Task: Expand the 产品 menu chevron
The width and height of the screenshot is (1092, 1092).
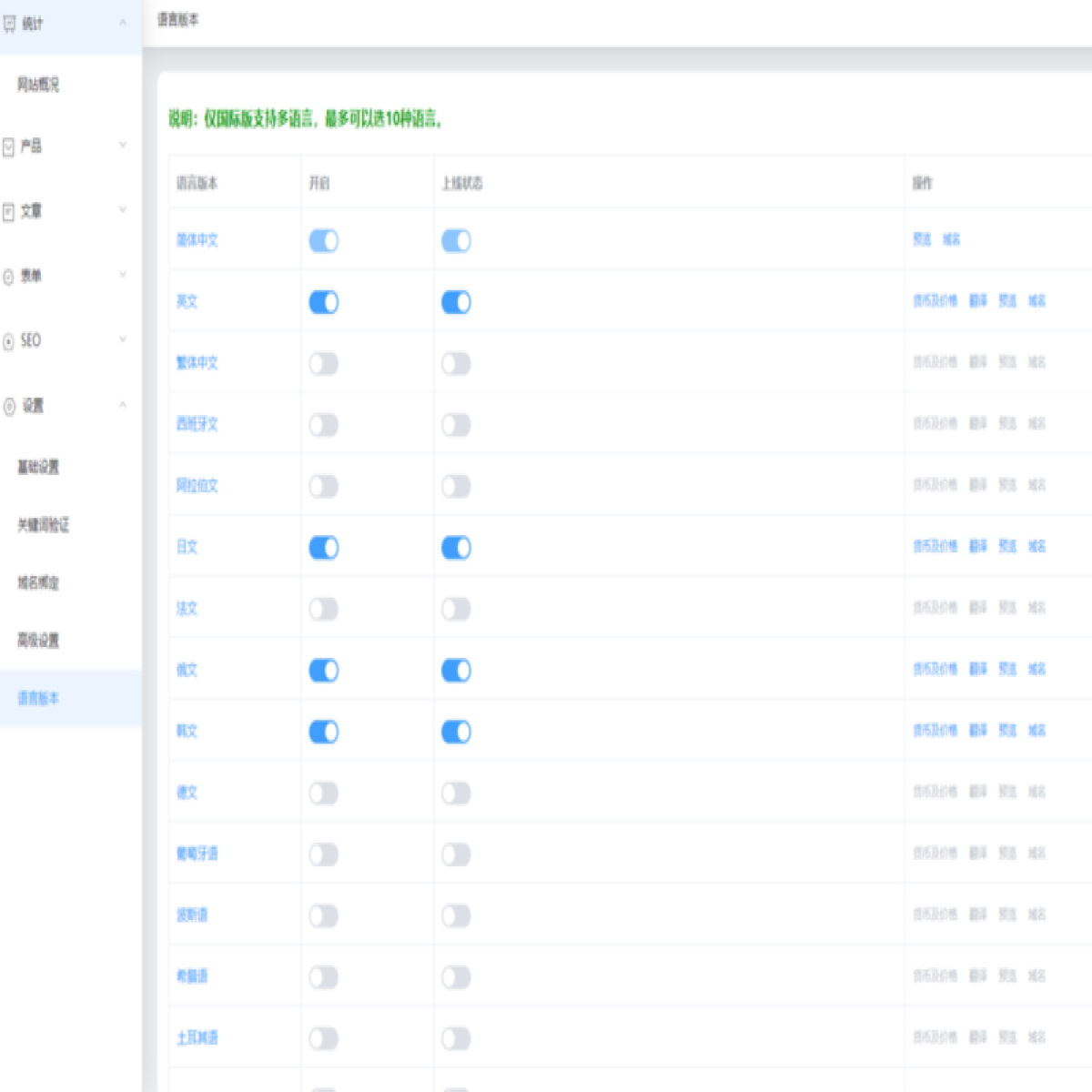Action: (123, 145)
